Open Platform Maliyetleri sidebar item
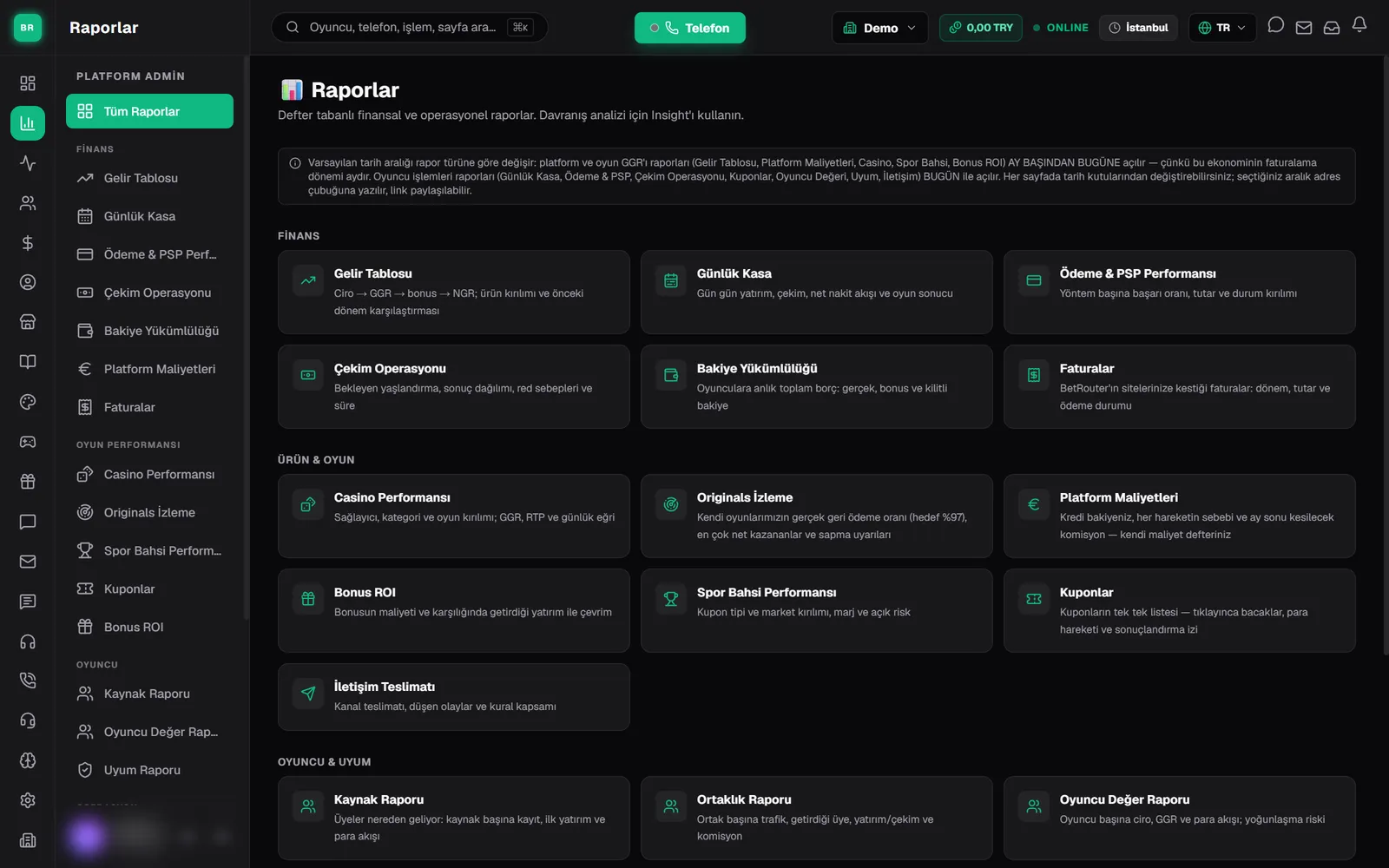The width and height of the screenshot is (1389, 868). (x=149, y=369)
